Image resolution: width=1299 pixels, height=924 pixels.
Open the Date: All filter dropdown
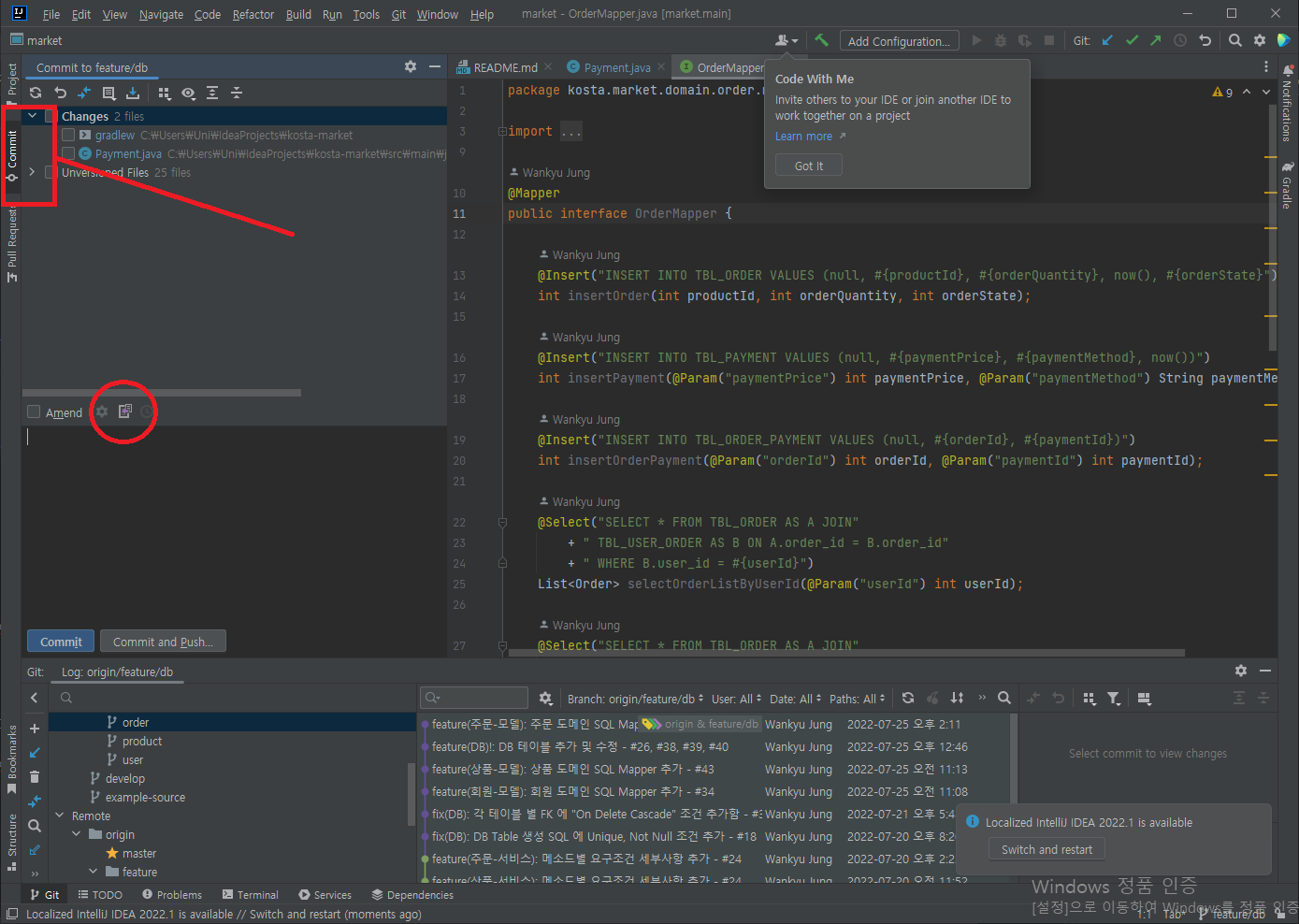[794, 698]
